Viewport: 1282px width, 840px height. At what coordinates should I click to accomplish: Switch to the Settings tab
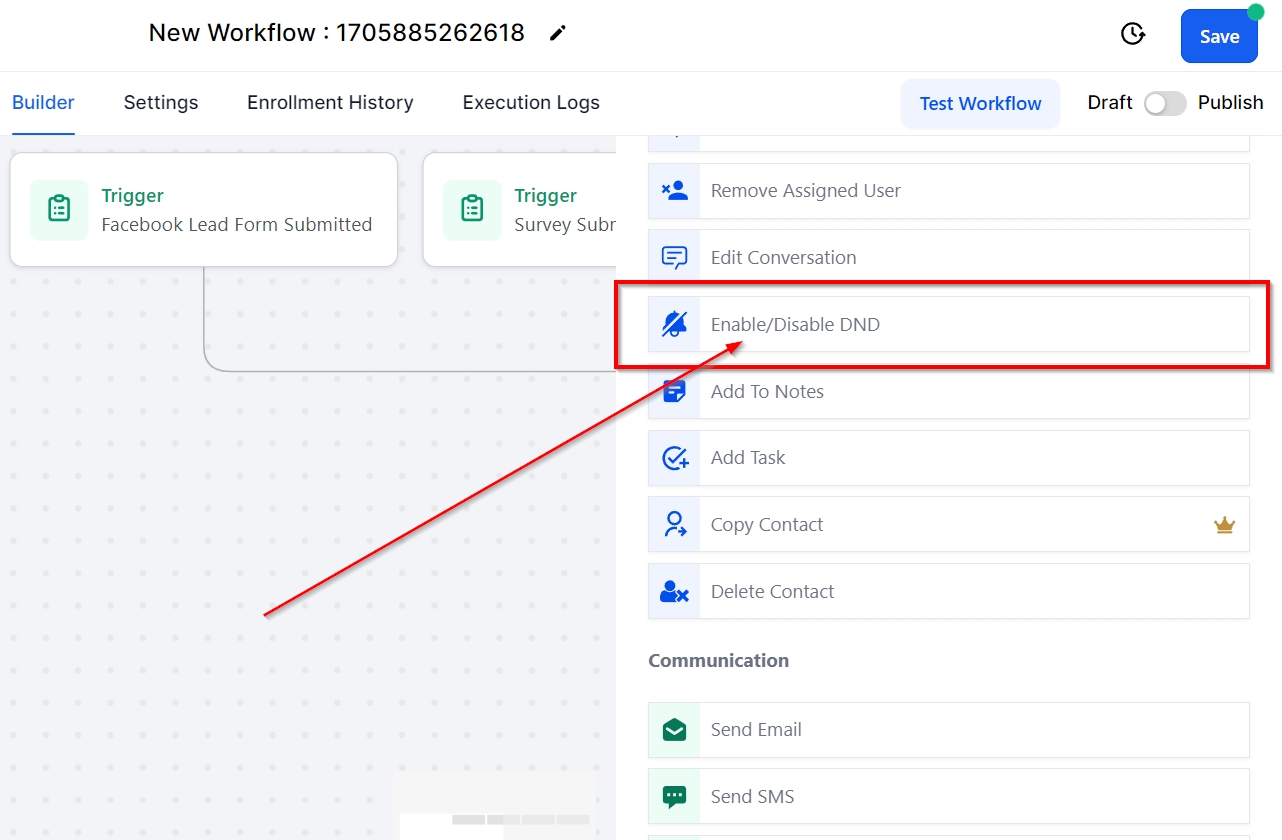(161, 103)
